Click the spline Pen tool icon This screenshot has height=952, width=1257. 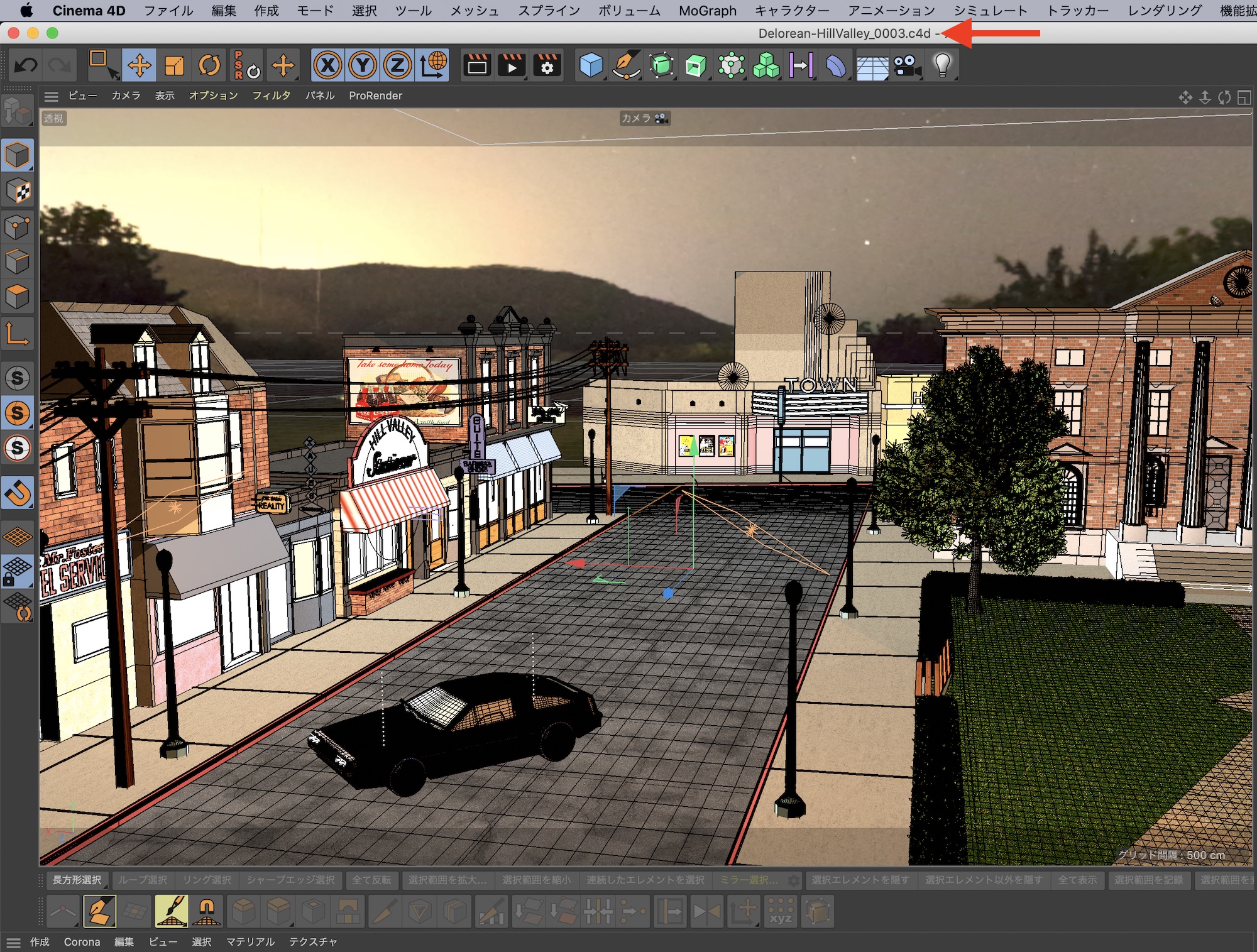pyautogui.click(x=626, y=65)
